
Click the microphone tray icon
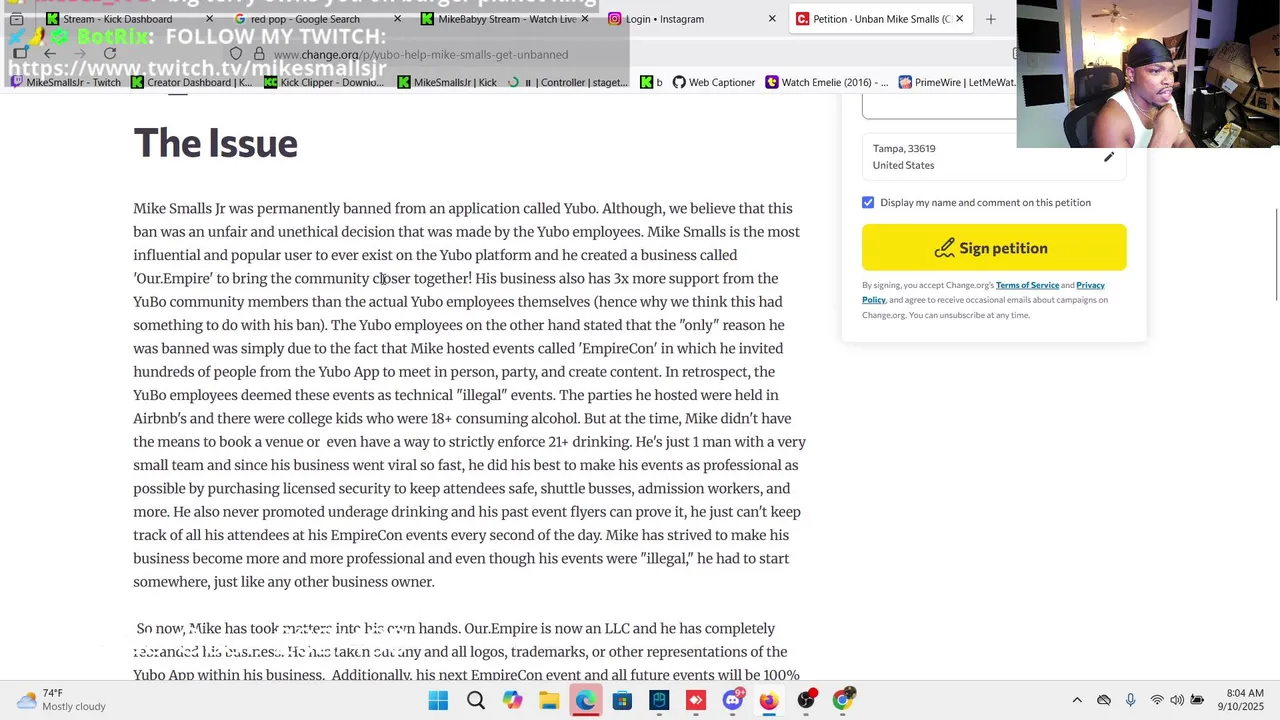coord(1130,700)
